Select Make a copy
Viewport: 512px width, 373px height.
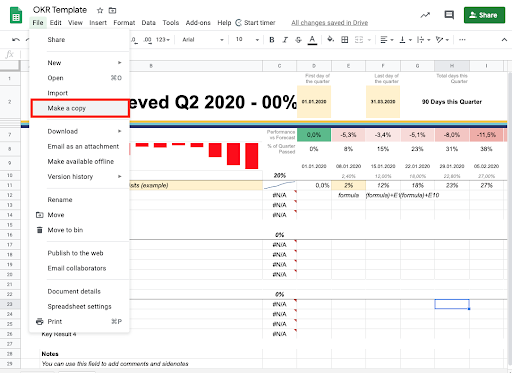tap(80, 108)
